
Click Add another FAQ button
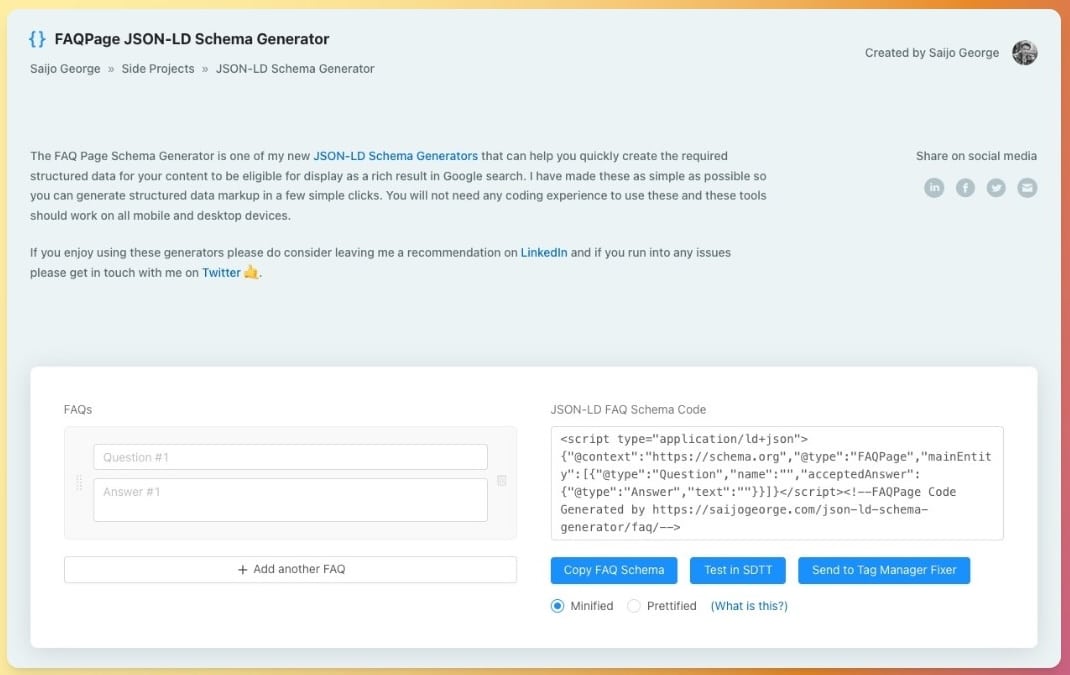[x=290, y=569]
